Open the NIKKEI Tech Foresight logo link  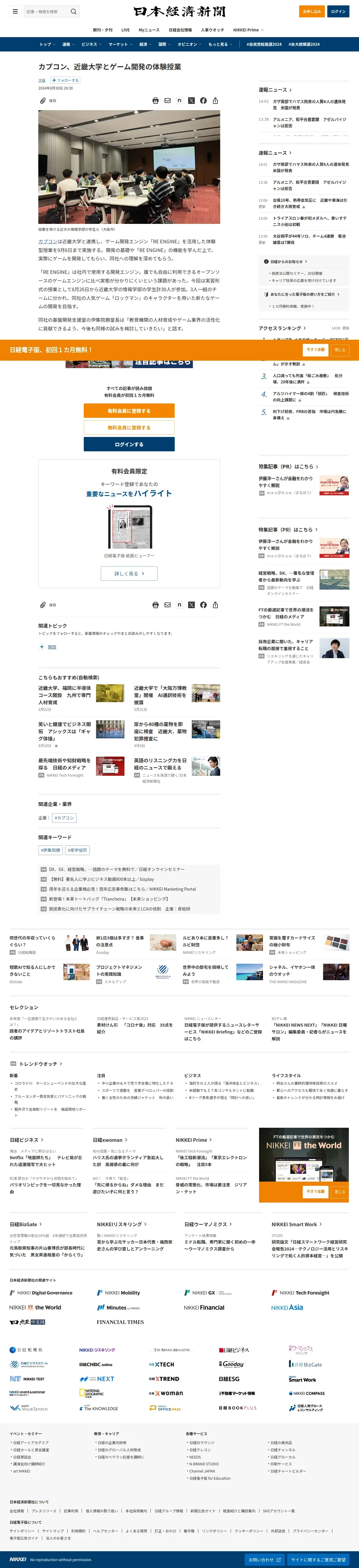301,1292
